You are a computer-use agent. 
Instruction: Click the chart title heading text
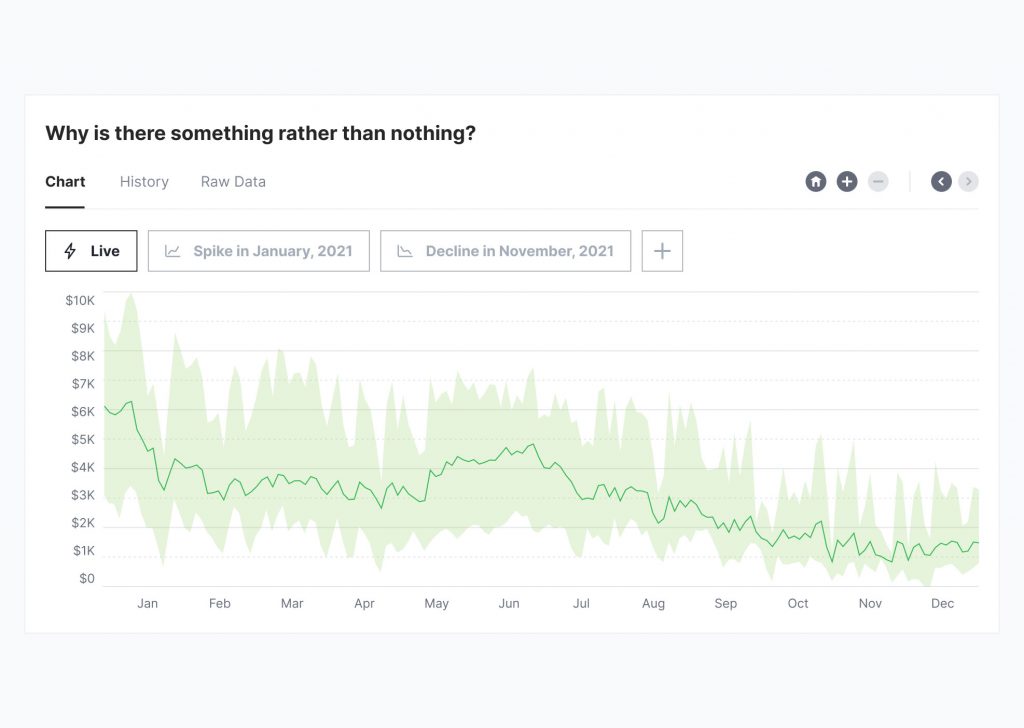260,134
